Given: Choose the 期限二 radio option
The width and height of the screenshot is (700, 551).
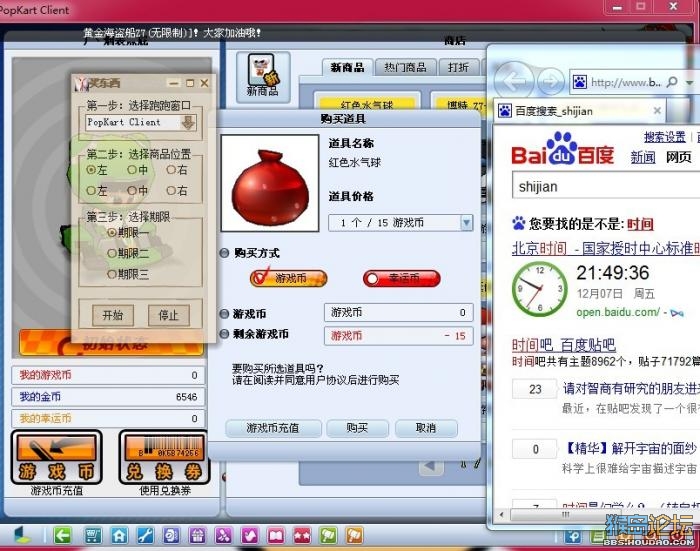Looking at the screenshot, I should point(112,253).
